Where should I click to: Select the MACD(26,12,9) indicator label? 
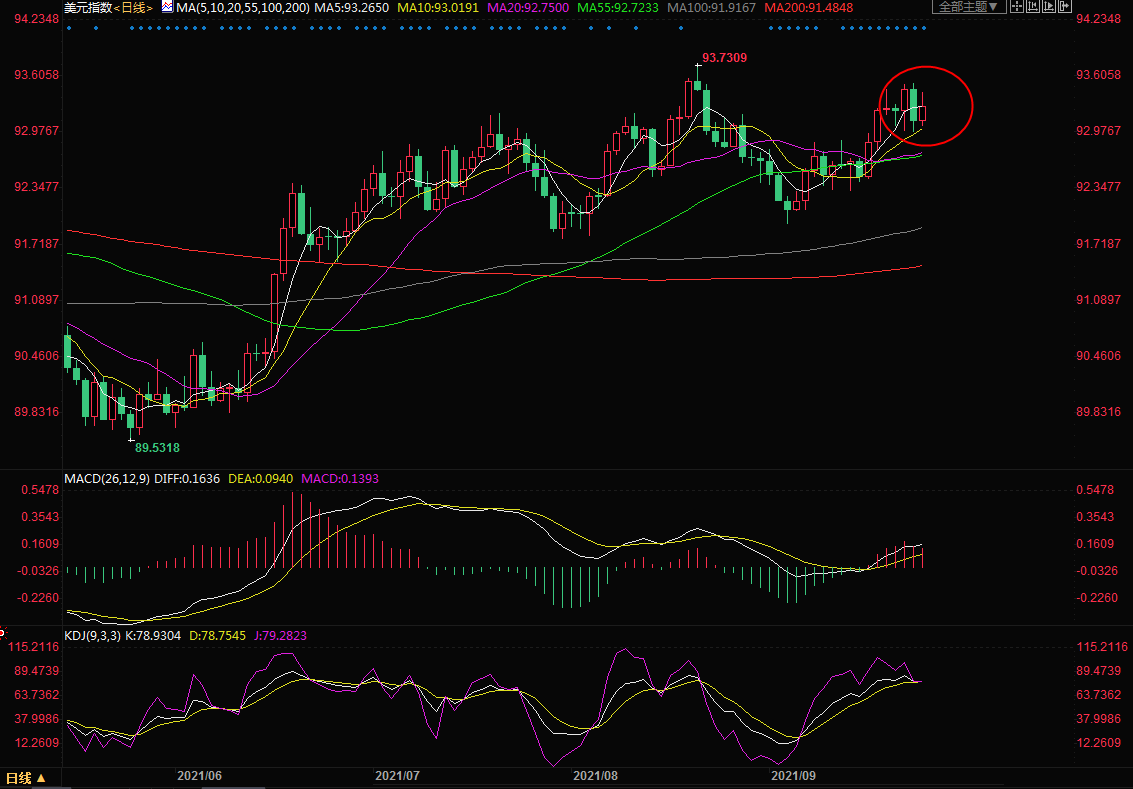click(107, 479)
